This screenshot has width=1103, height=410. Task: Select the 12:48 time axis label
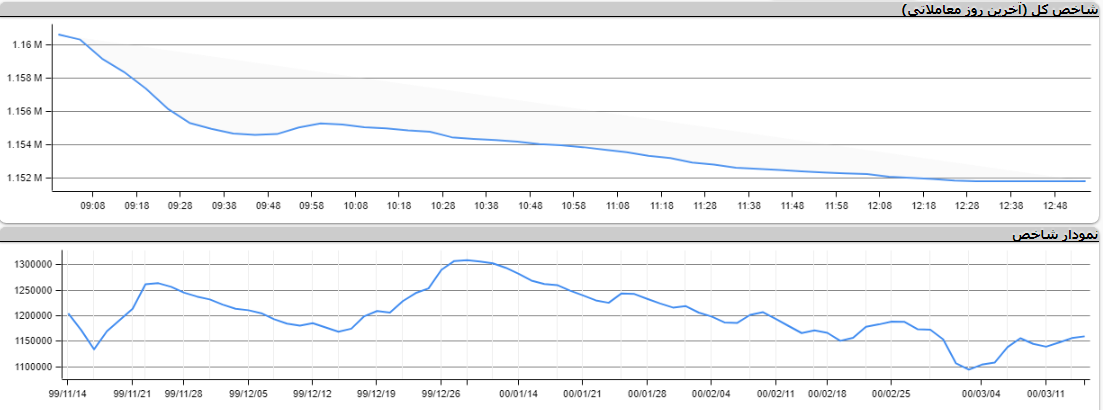[1055, 205]
